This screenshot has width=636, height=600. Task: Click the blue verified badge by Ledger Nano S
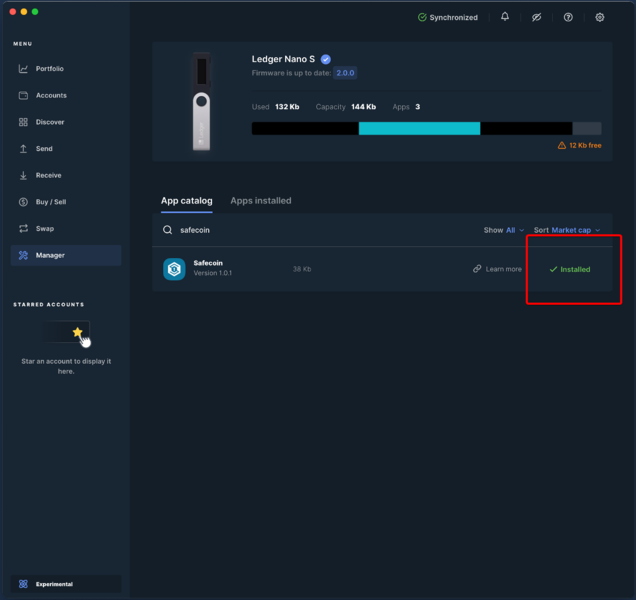tap(325, 59)
